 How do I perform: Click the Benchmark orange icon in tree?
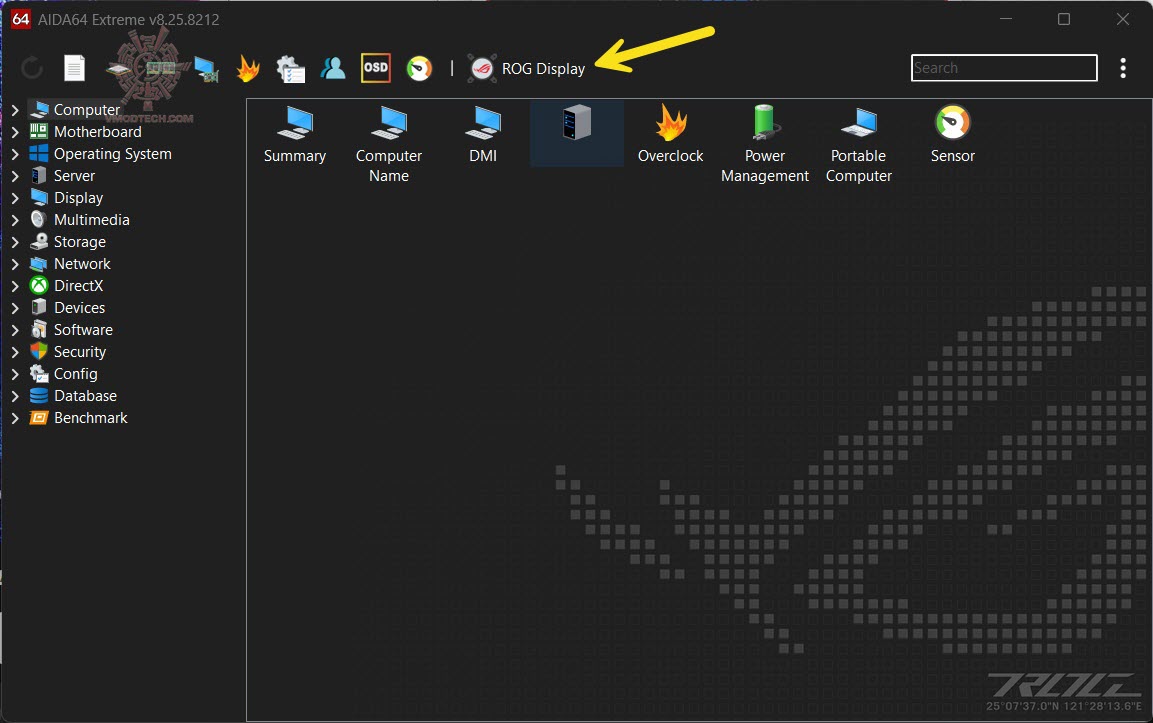click(x=39, y=418)
